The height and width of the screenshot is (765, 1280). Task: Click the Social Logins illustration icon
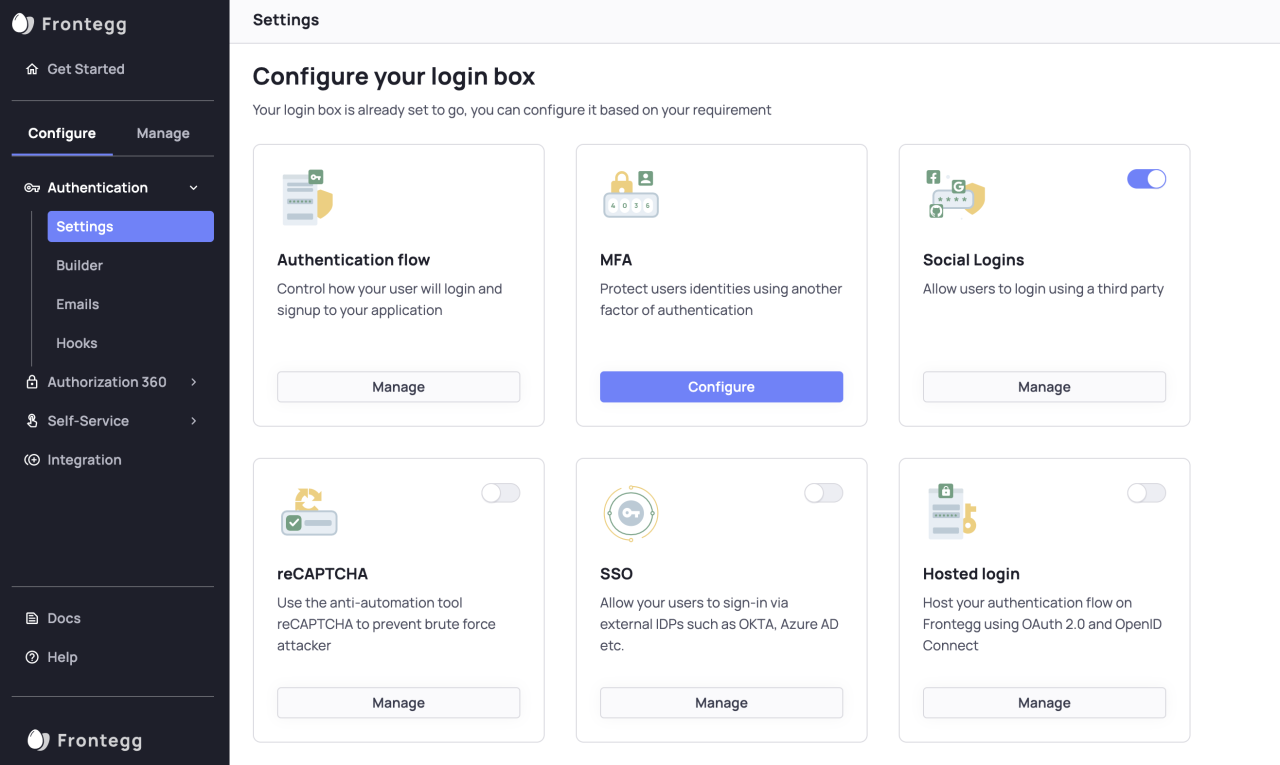(955, 194)
